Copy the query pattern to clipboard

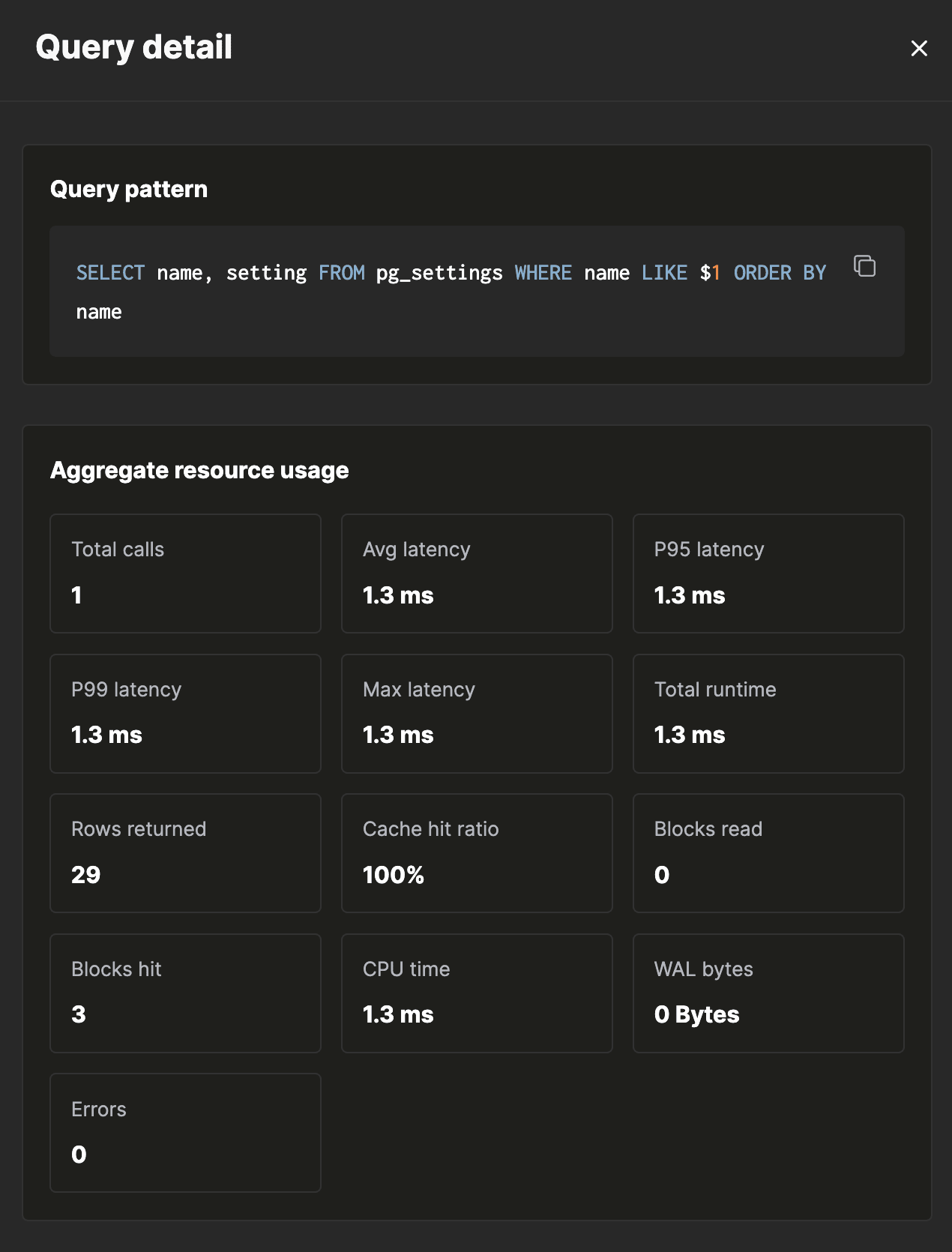(x=864, y=266)
